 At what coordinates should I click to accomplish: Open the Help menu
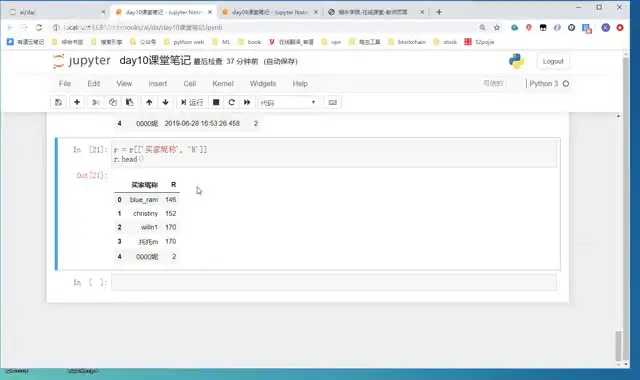[x=300, y=84]
